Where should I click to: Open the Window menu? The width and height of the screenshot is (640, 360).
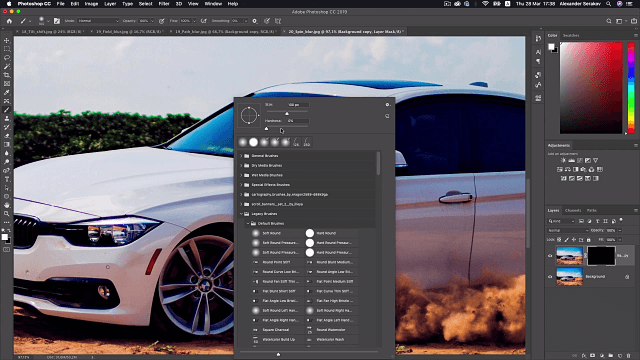click(213, 4)
